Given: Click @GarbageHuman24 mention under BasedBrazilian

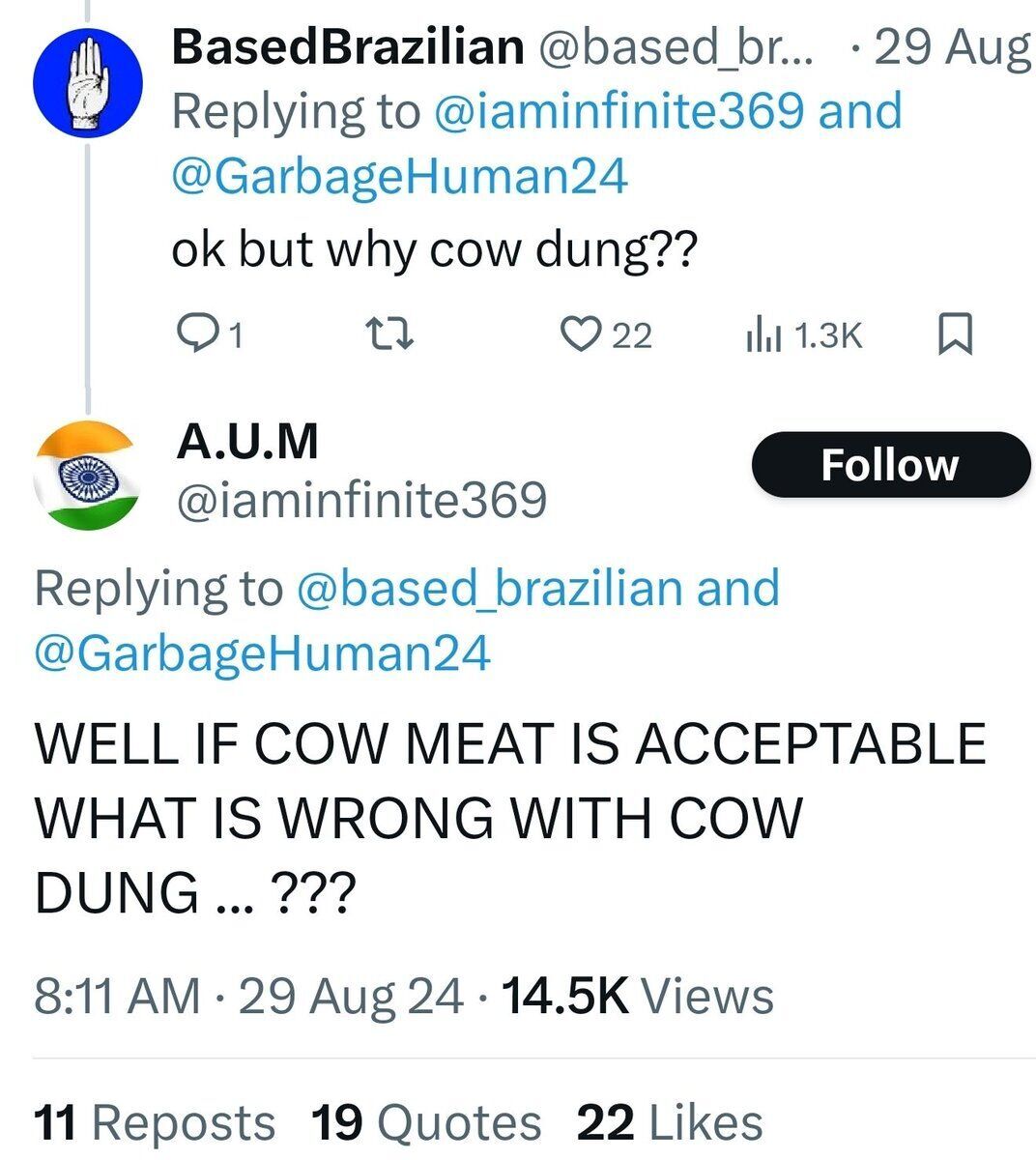Looking at the screenshot, I should tap(399, 176).
